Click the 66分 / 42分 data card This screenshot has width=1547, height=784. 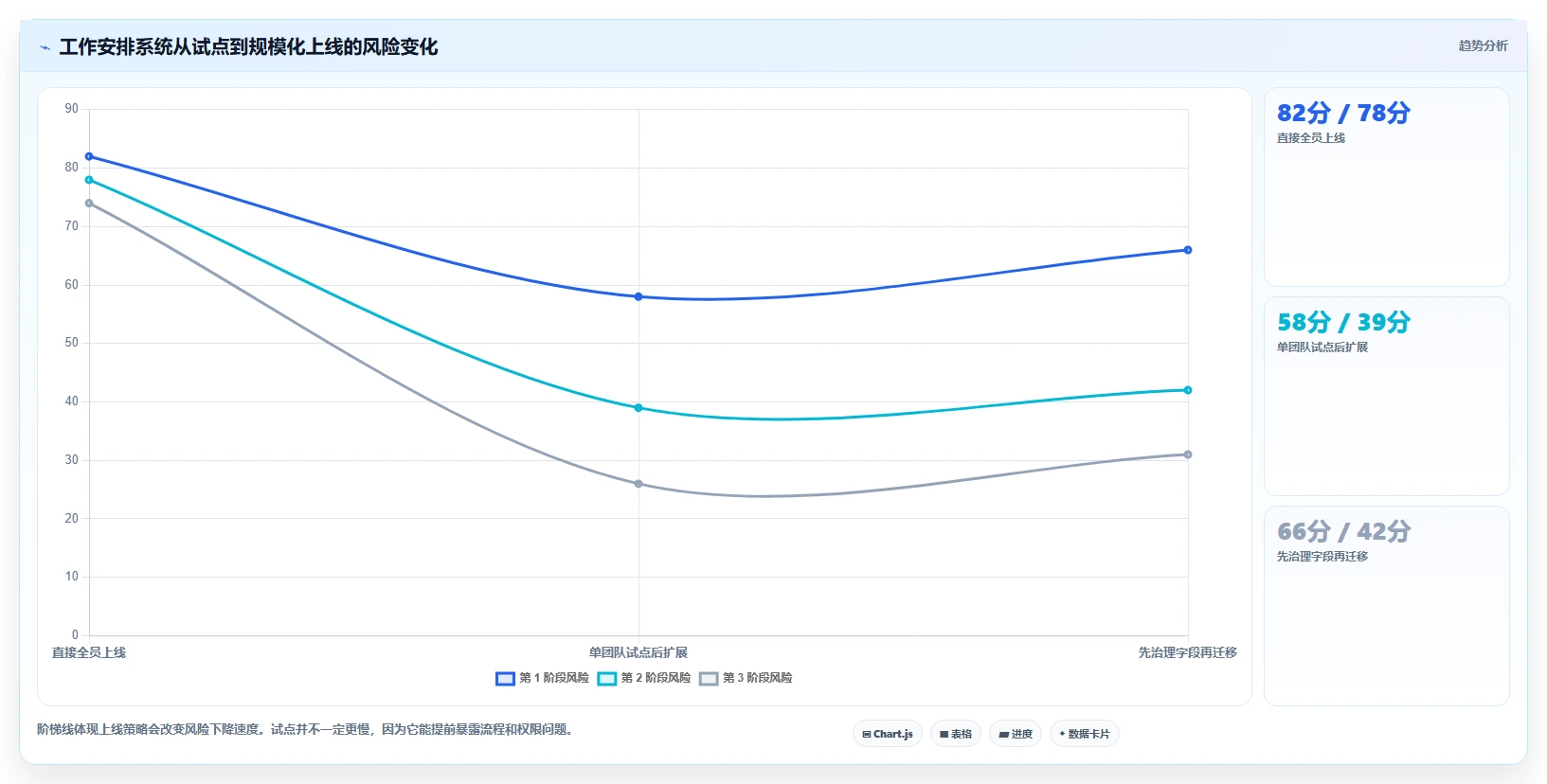click(x=1387, y=606)
